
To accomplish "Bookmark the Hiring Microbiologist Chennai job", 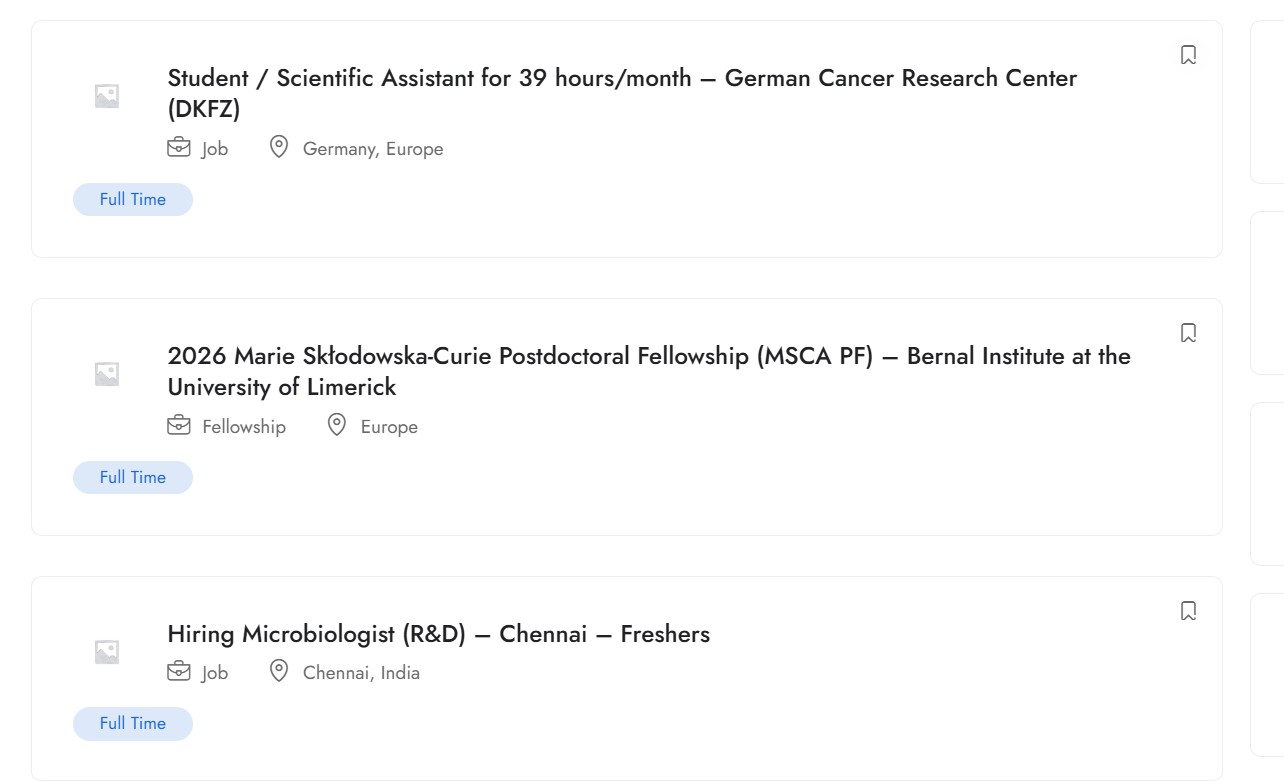I will click(x=1188, y=611).
